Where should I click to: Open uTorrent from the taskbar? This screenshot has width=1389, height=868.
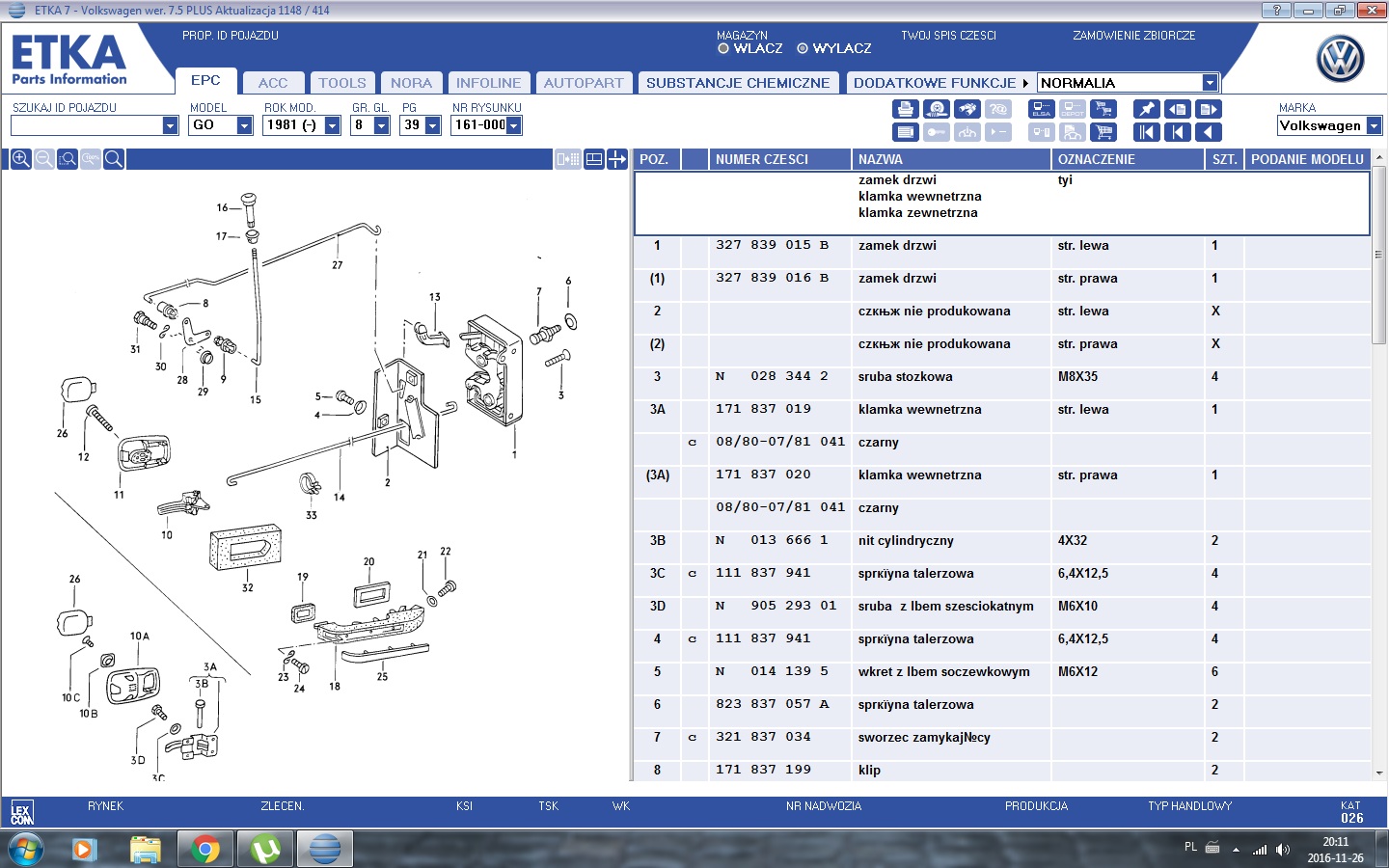(265, 849)
